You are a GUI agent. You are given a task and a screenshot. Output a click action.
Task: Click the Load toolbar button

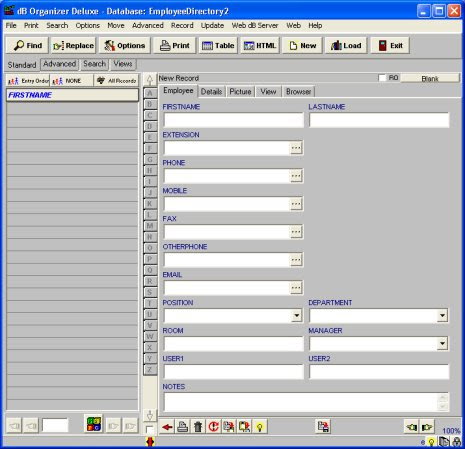tap(346, 45)
